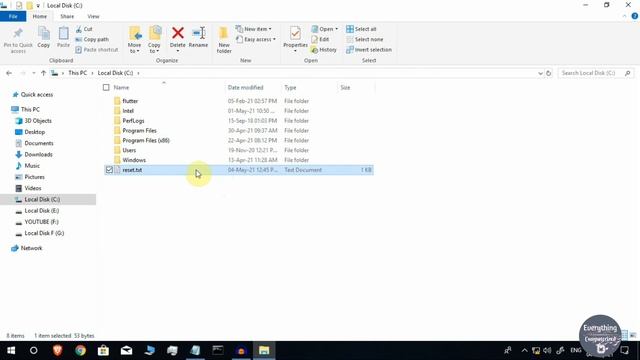Click the Cut scissors command
Viewport: 640px width, 360px height.
(x=84, y=29)
